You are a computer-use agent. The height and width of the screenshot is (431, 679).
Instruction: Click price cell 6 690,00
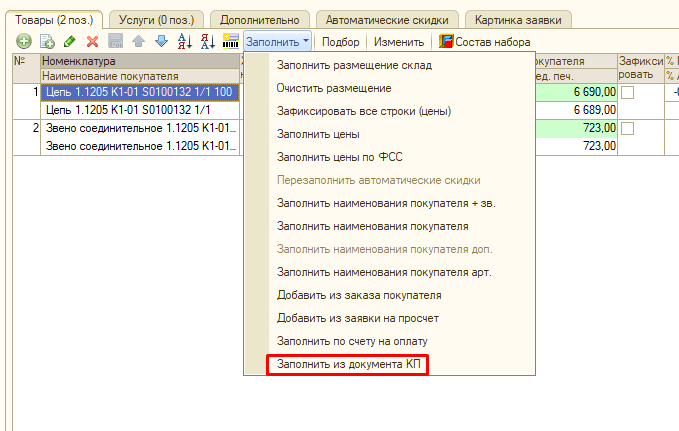tap(576, 92)
